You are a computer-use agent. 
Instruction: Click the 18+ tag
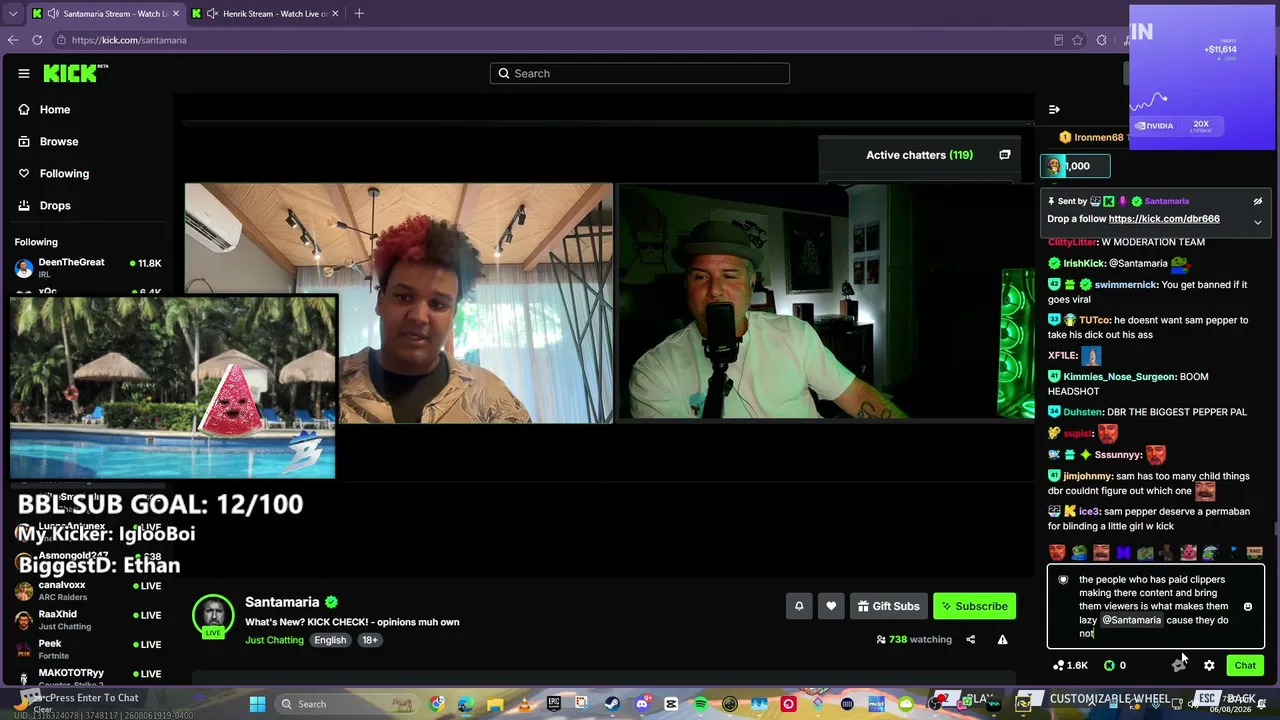370,640
